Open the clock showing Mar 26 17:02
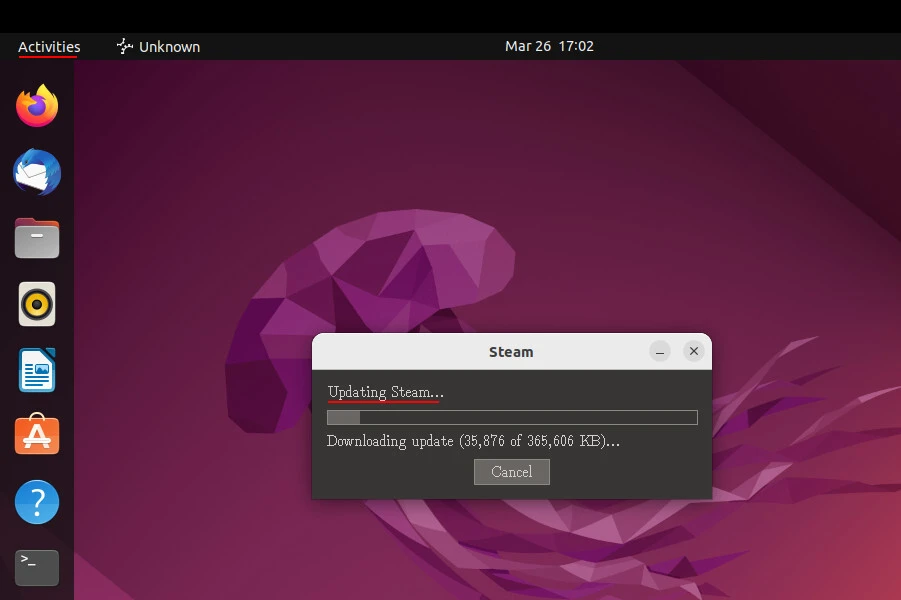This screenshot has height=600, width=901. pyautogui.click(x=549, y=46)
